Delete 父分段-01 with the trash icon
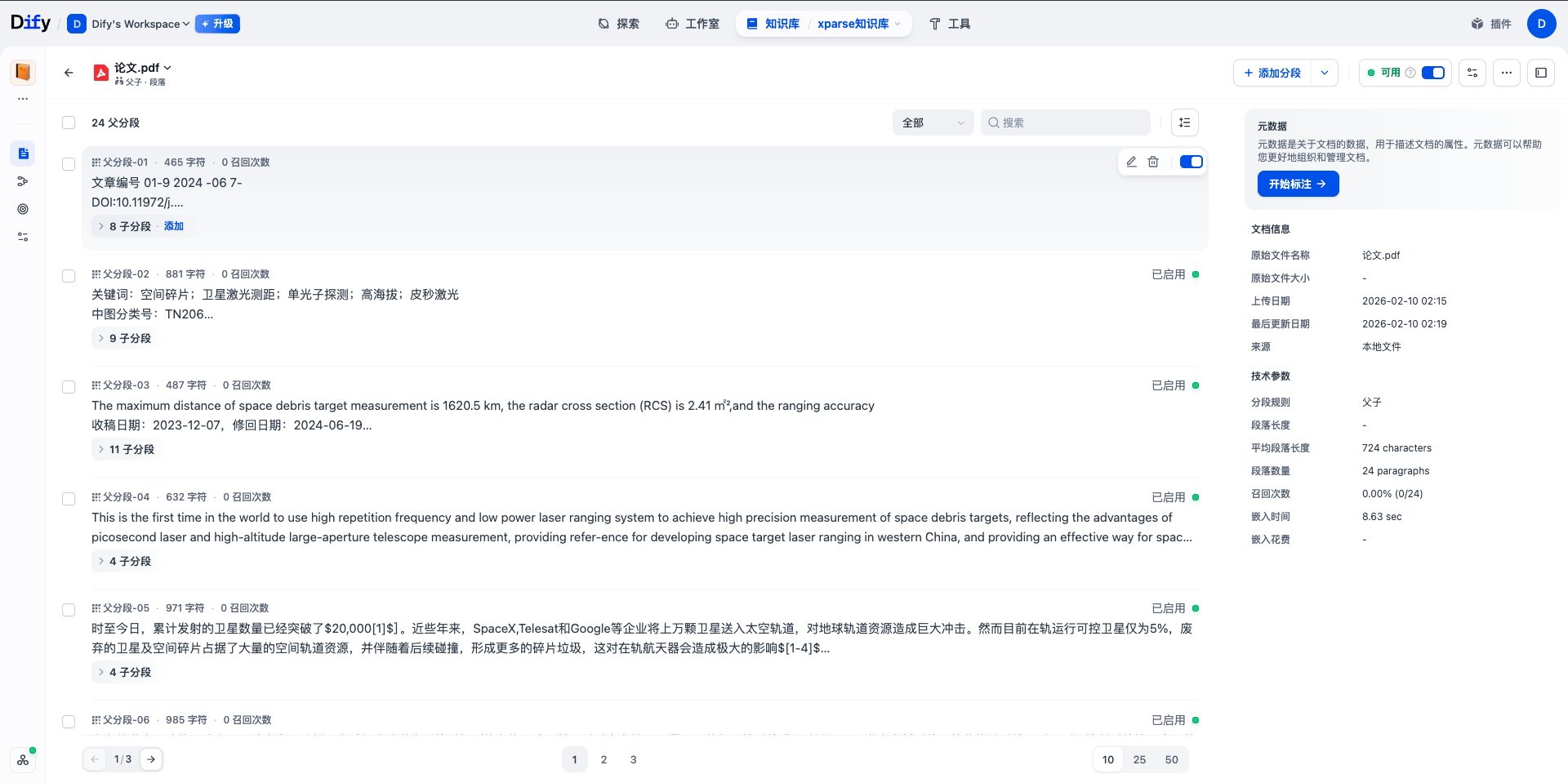The image size is (1568, 783). coord(1153,162)
